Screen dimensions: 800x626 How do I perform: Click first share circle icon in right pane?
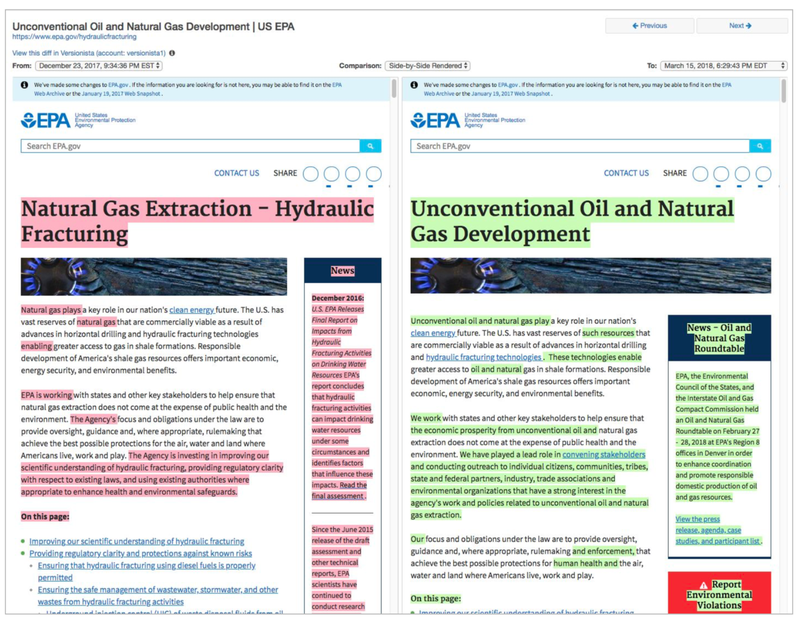tap(700, 174)
